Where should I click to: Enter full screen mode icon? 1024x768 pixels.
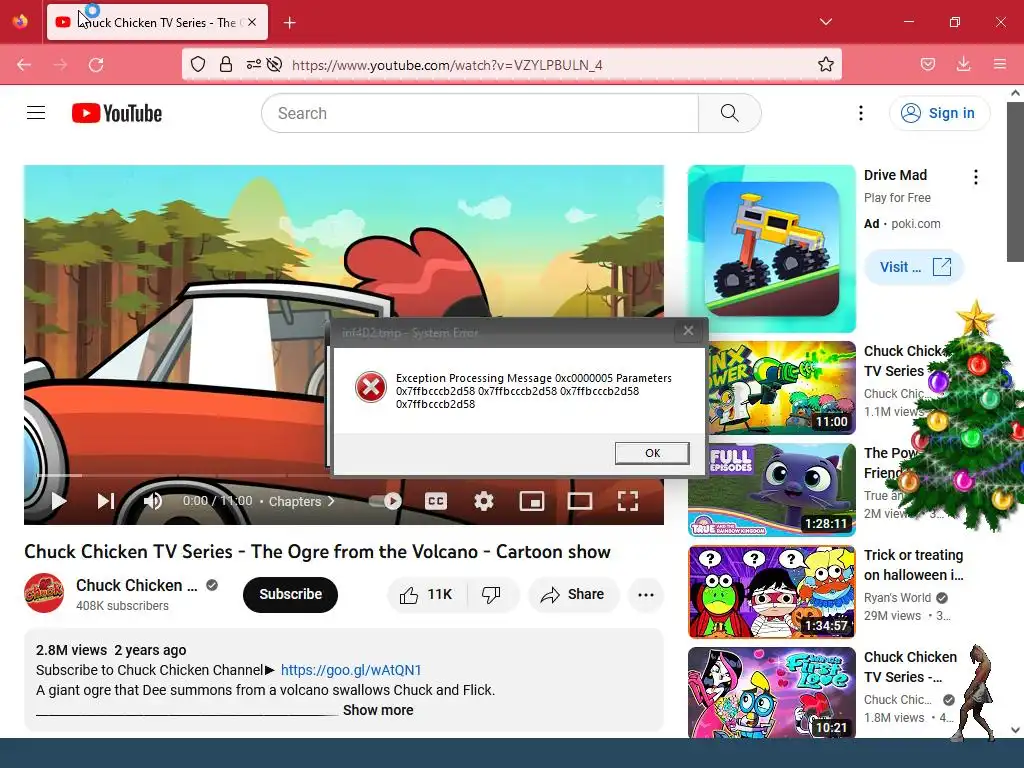tap(628, 501)
